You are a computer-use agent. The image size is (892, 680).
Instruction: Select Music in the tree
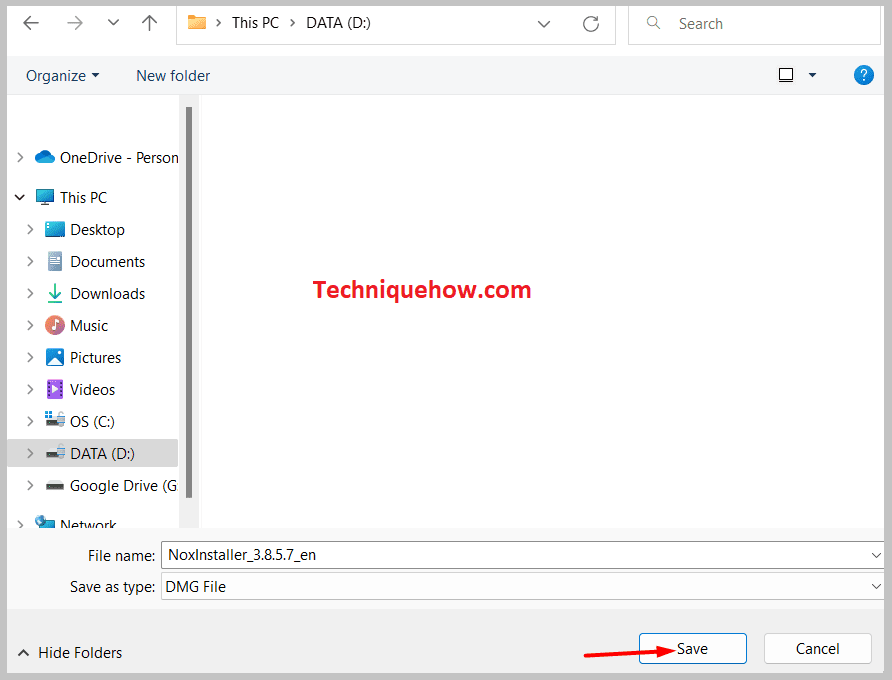pyautogui.click(x=89, y=325)
